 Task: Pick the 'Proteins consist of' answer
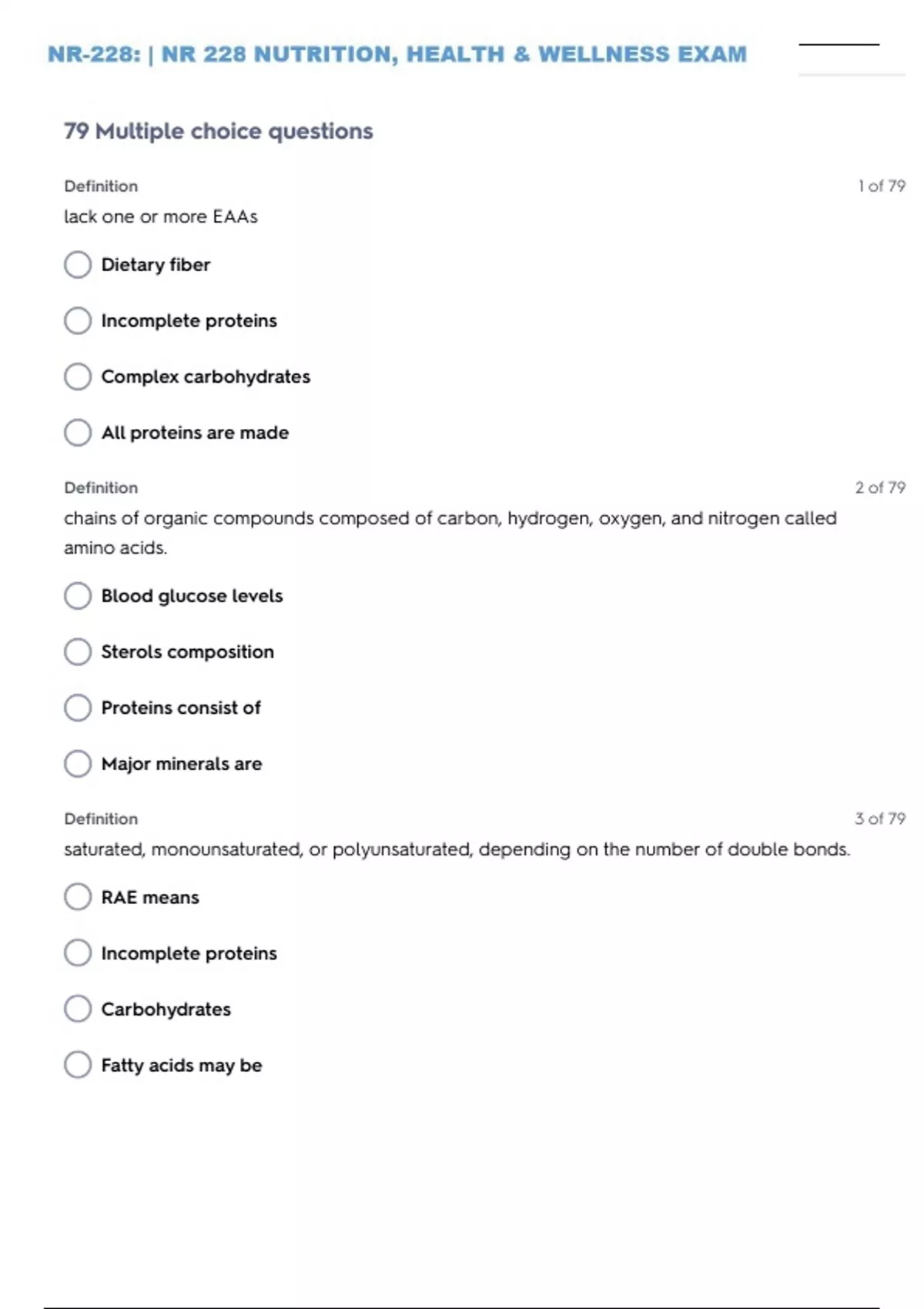point(78,708)
